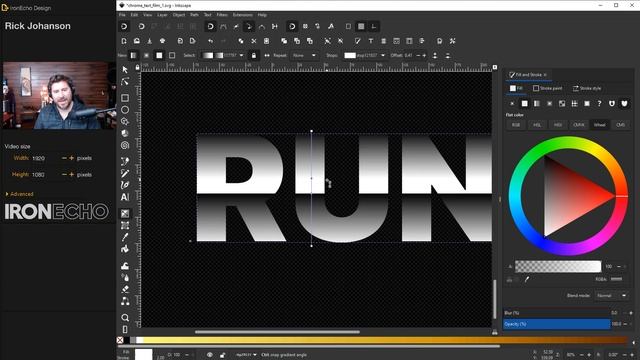Toggle current layer lock in status bar

222,355
